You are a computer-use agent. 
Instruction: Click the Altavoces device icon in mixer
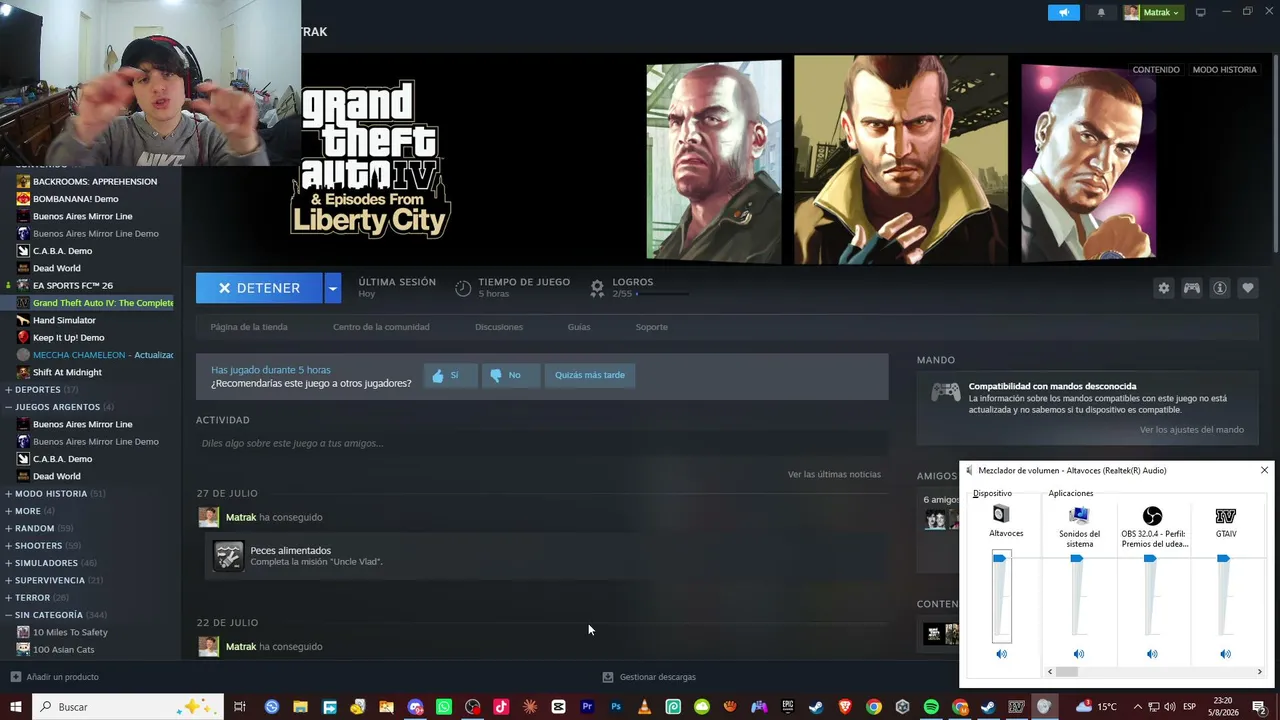[1001, 514]
